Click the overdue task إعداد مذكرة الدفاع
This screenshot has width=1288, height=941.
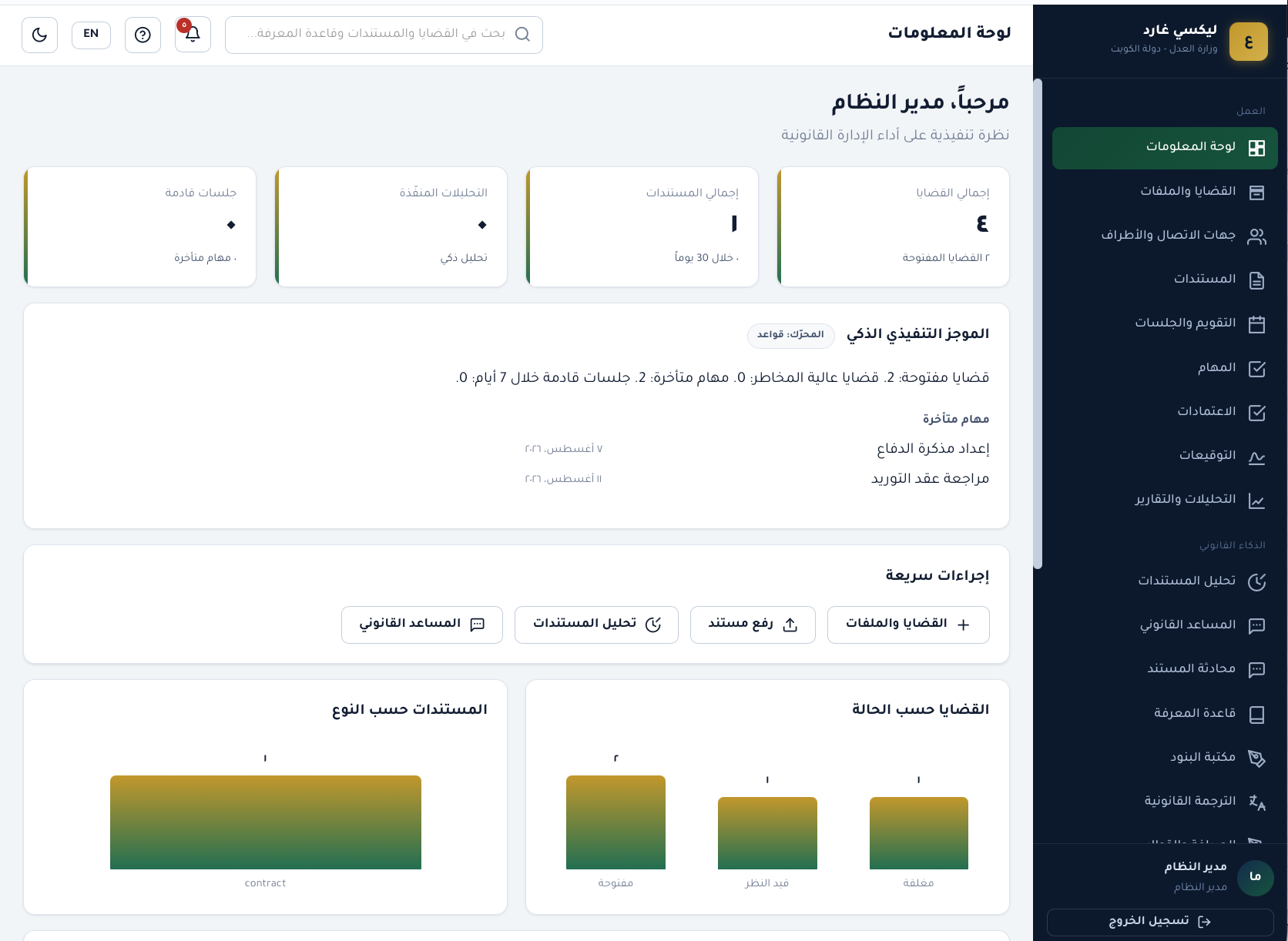pos(933,449)
